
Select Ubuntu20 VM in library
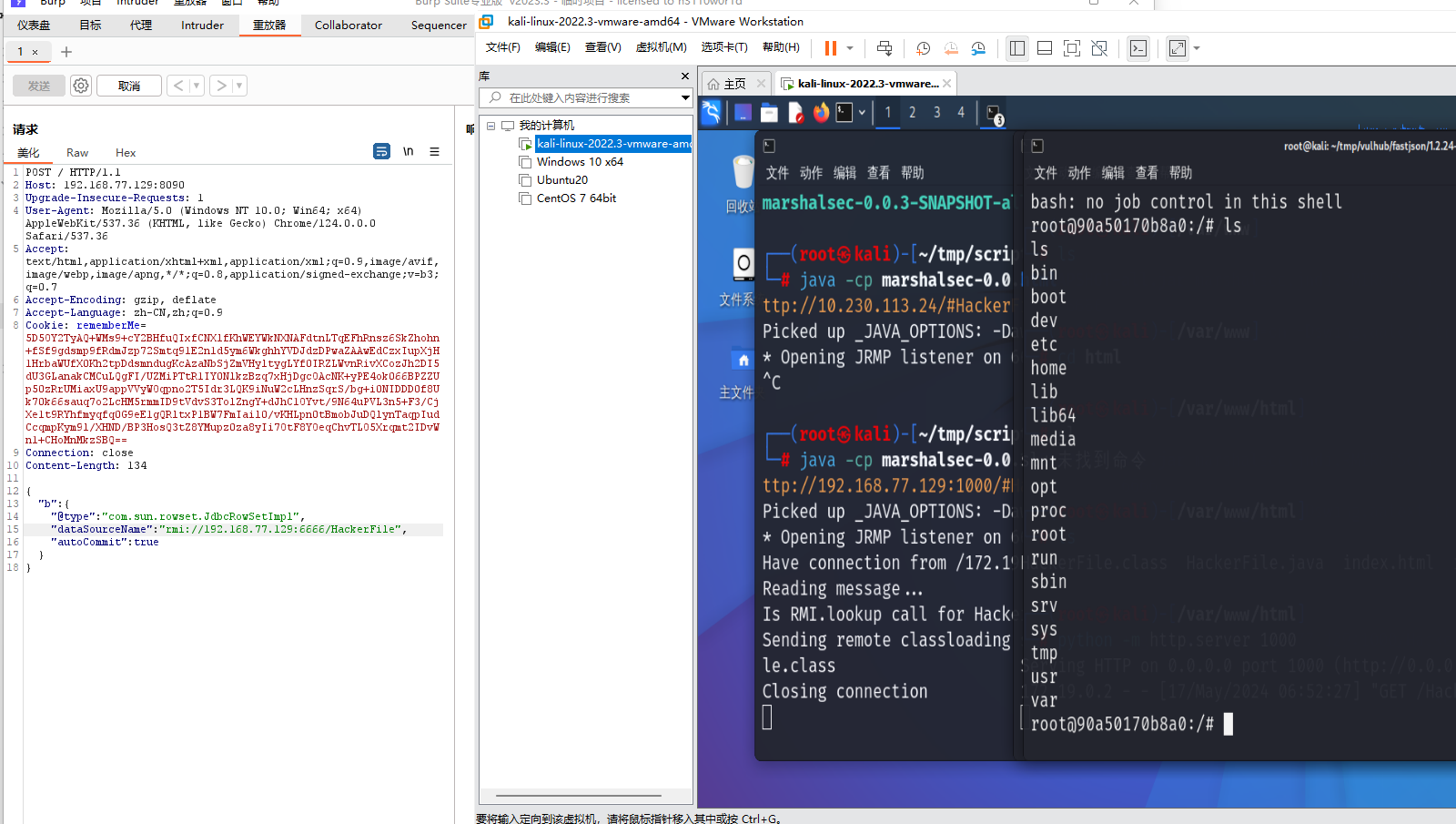tap(562, 180)
